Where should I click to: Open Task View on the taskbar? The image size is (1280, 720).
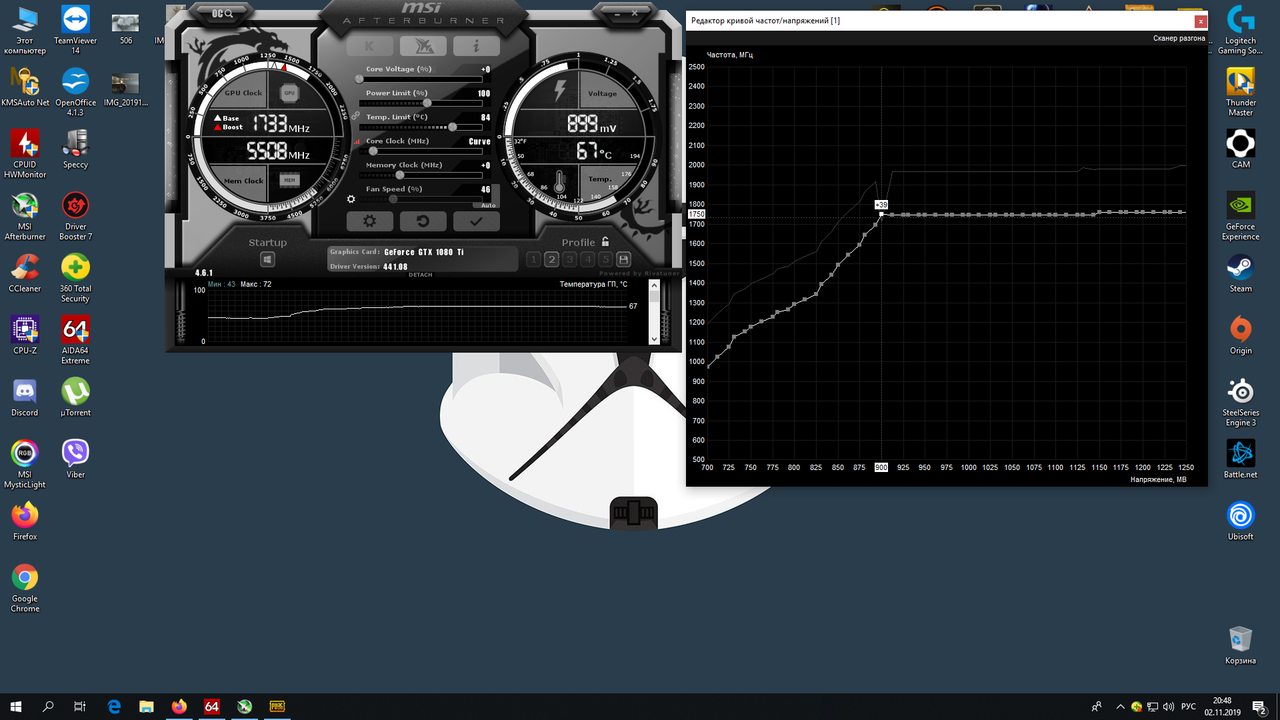[x=81, y=706]
